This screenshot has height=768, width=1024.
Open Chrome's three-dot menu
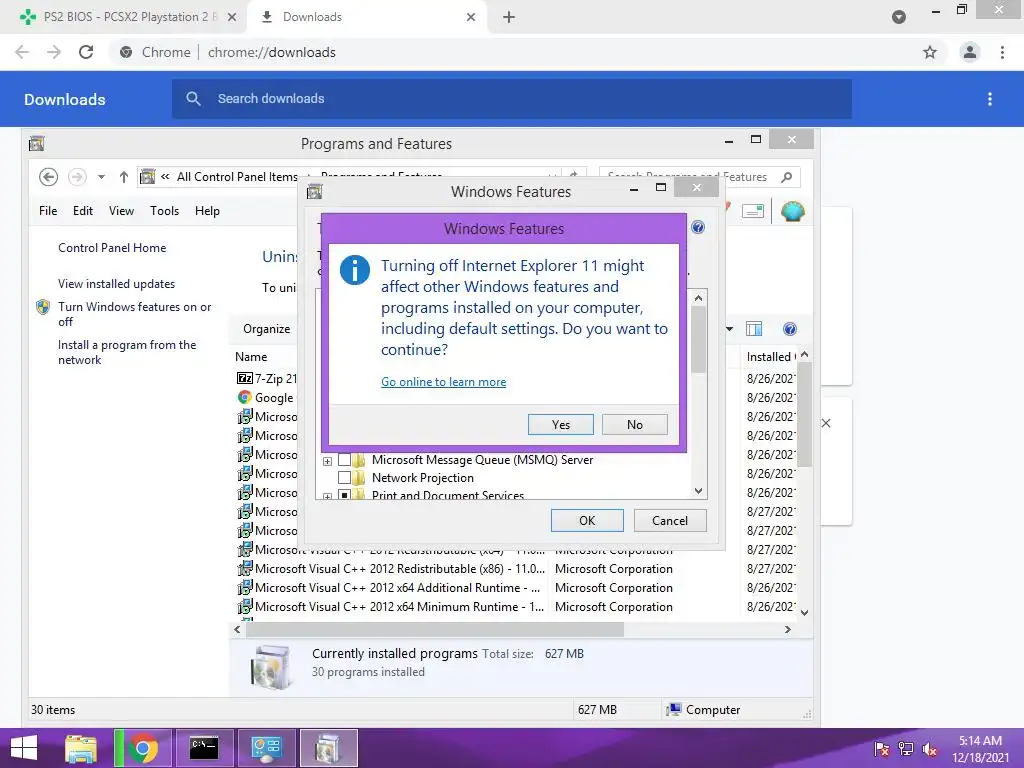pos(1002,52)
